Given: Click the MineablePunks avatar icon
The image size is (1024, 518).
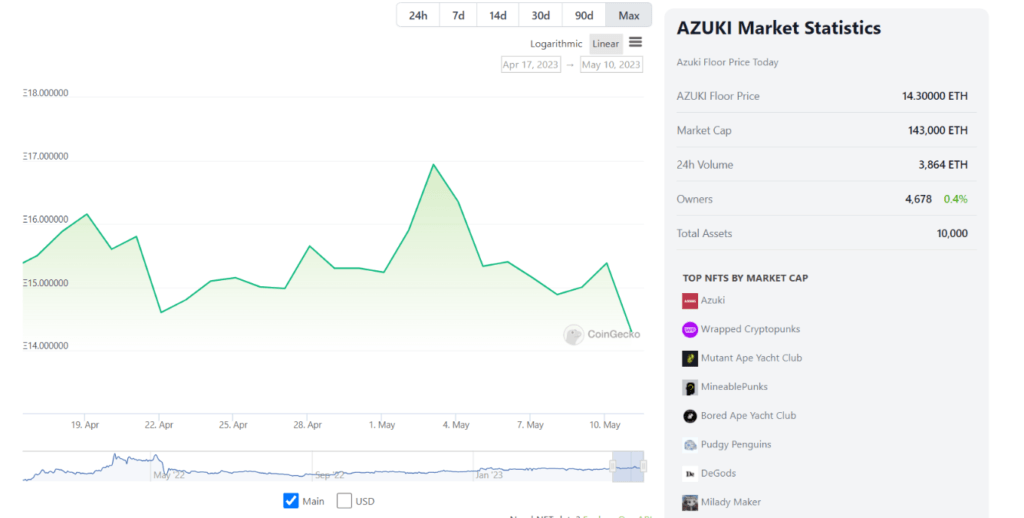Looking at the screenshot, I should pos(690,387).
